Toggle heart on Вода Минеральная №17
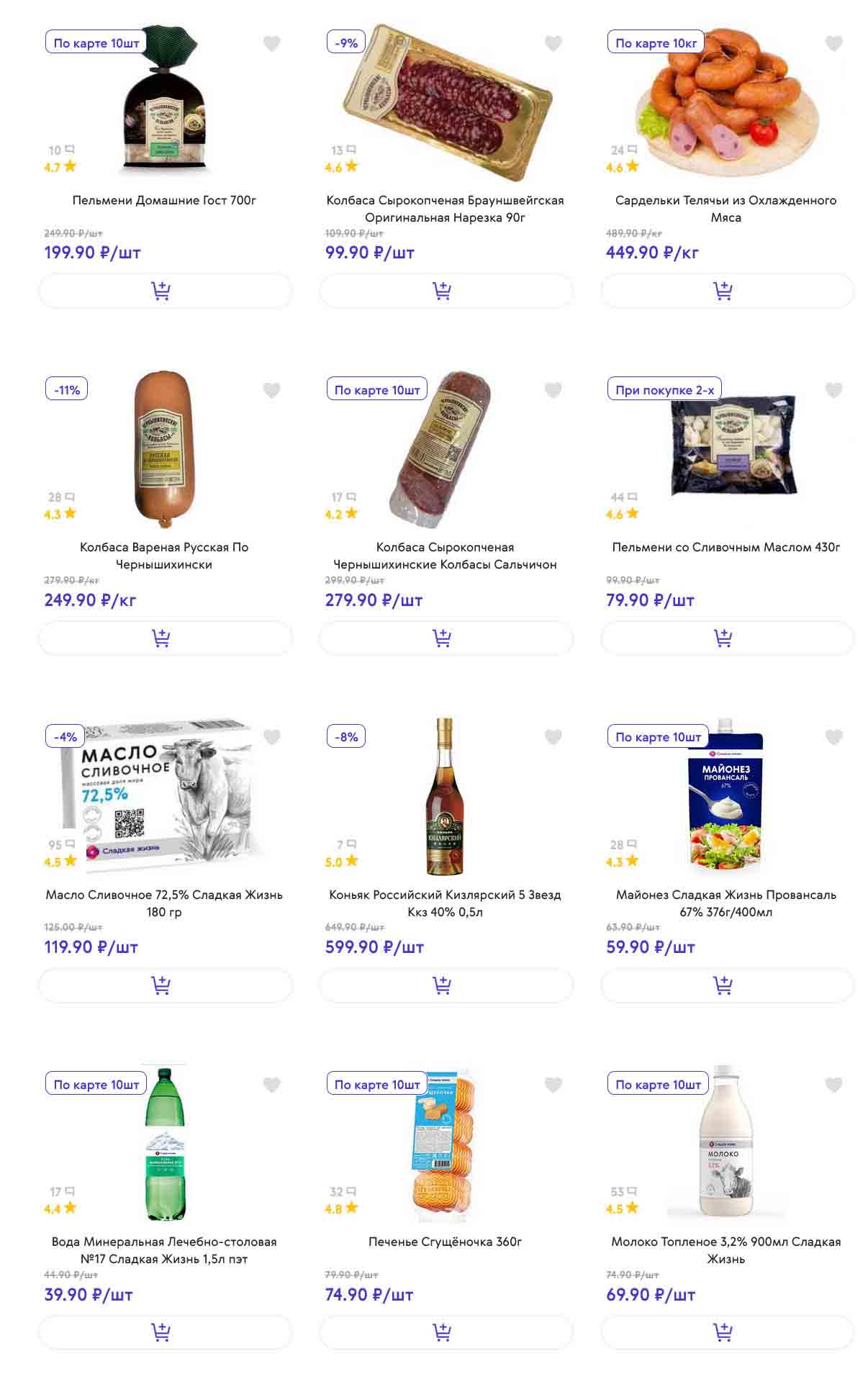 [x=271, y=1085]
